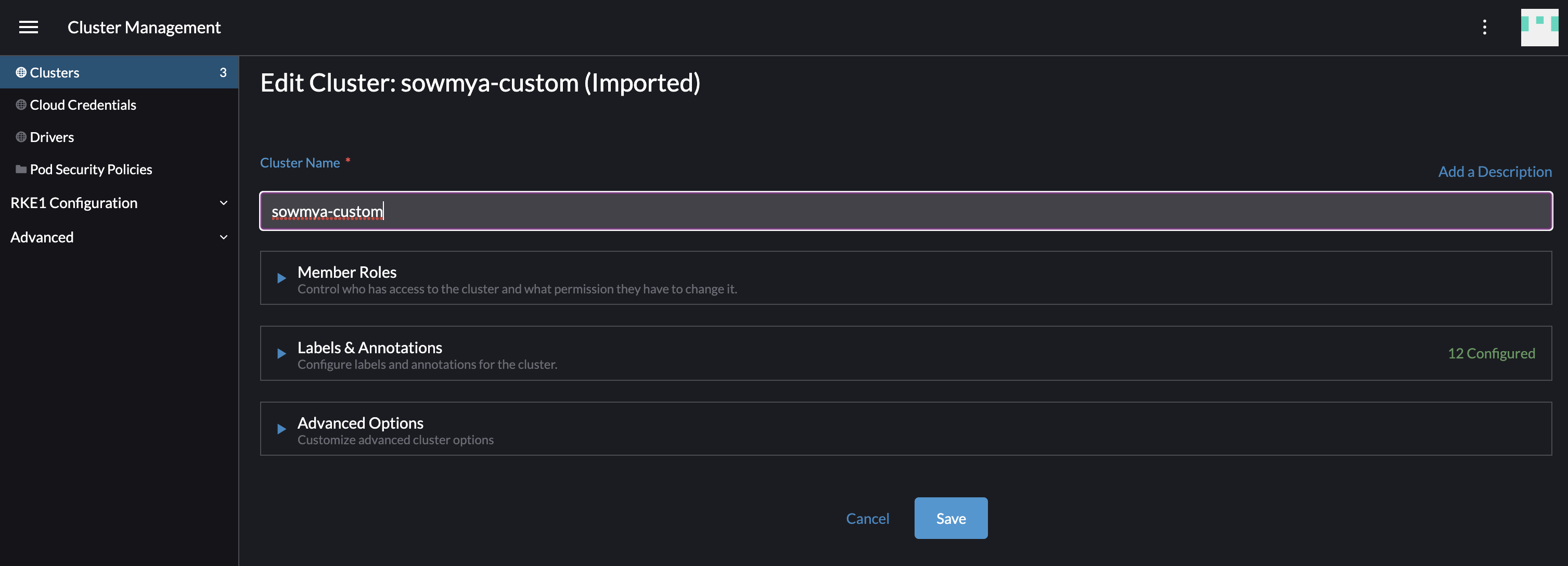1568x566 pixels.
Task: Click Add a Description link
Action: tap(1494, 171)
